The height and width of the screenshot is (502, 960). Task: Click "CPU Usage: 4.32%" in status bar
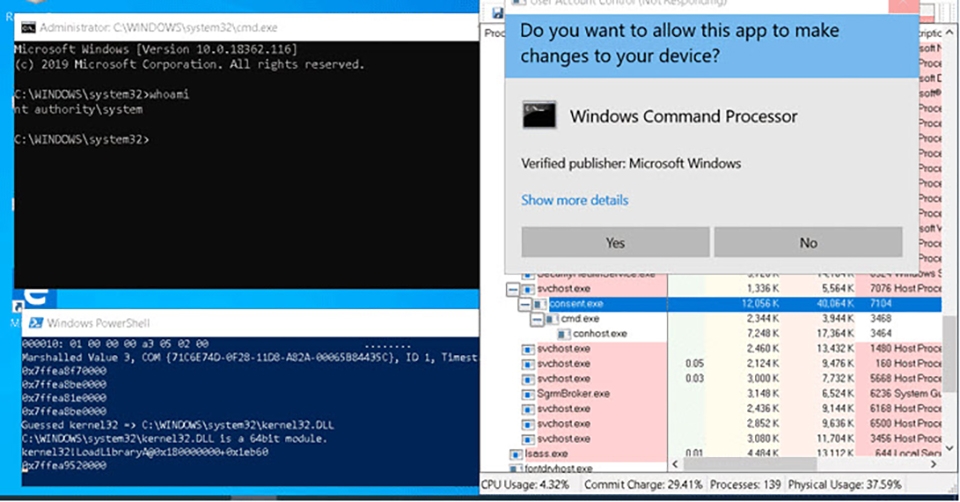click(x=525, y=484)
